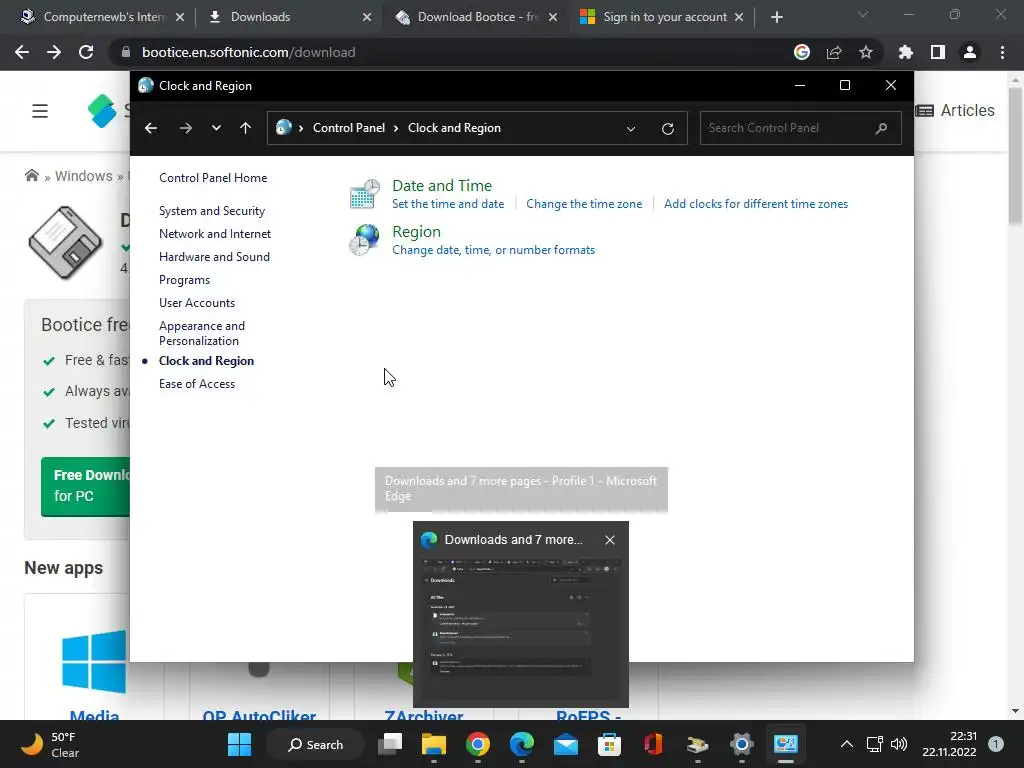1024x768 pixels.
Task: Click Add clocks for different time zones
Action: (756, 204)
